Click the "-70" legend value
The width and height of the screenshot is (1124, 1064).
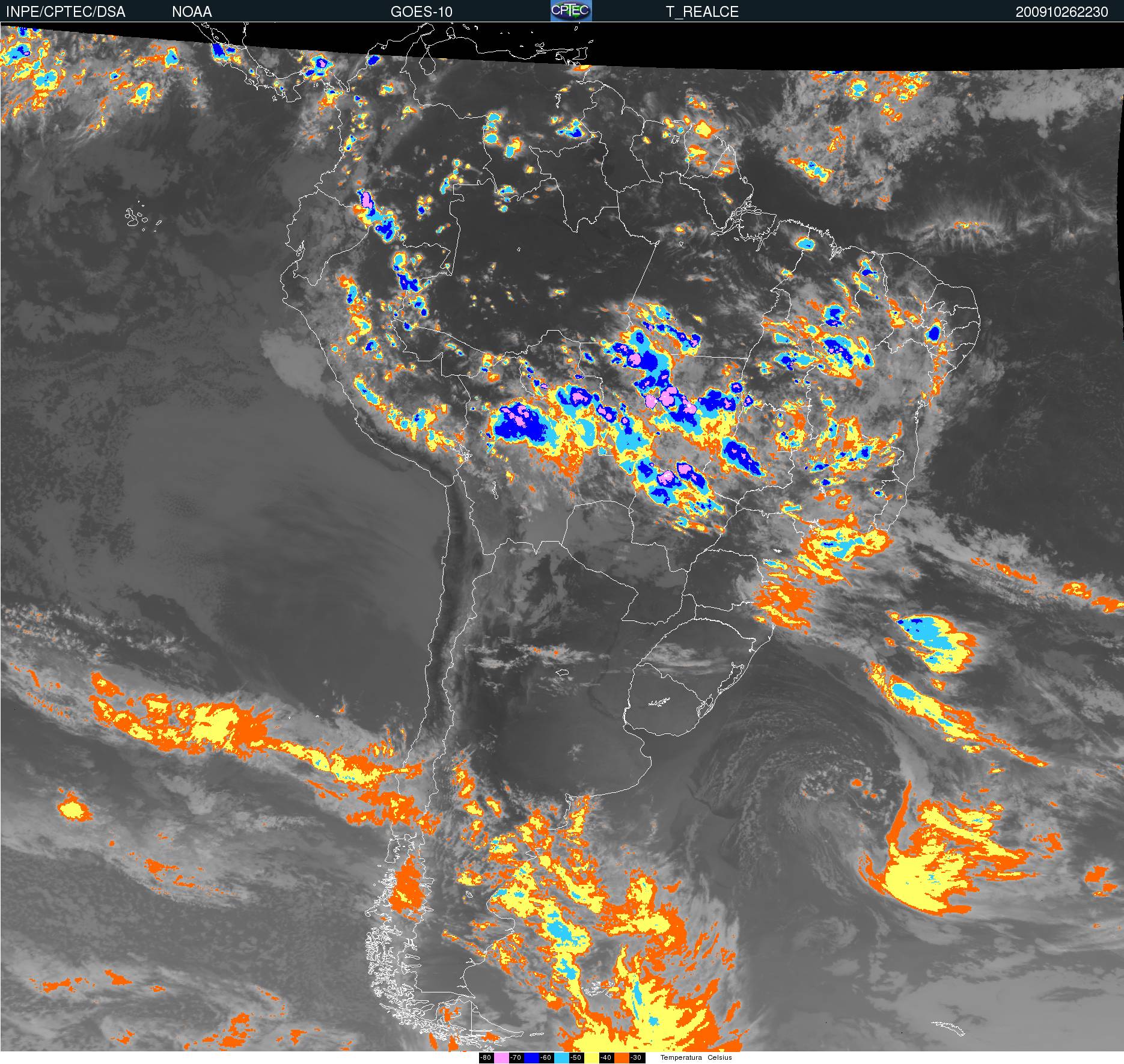point(516,1057)
